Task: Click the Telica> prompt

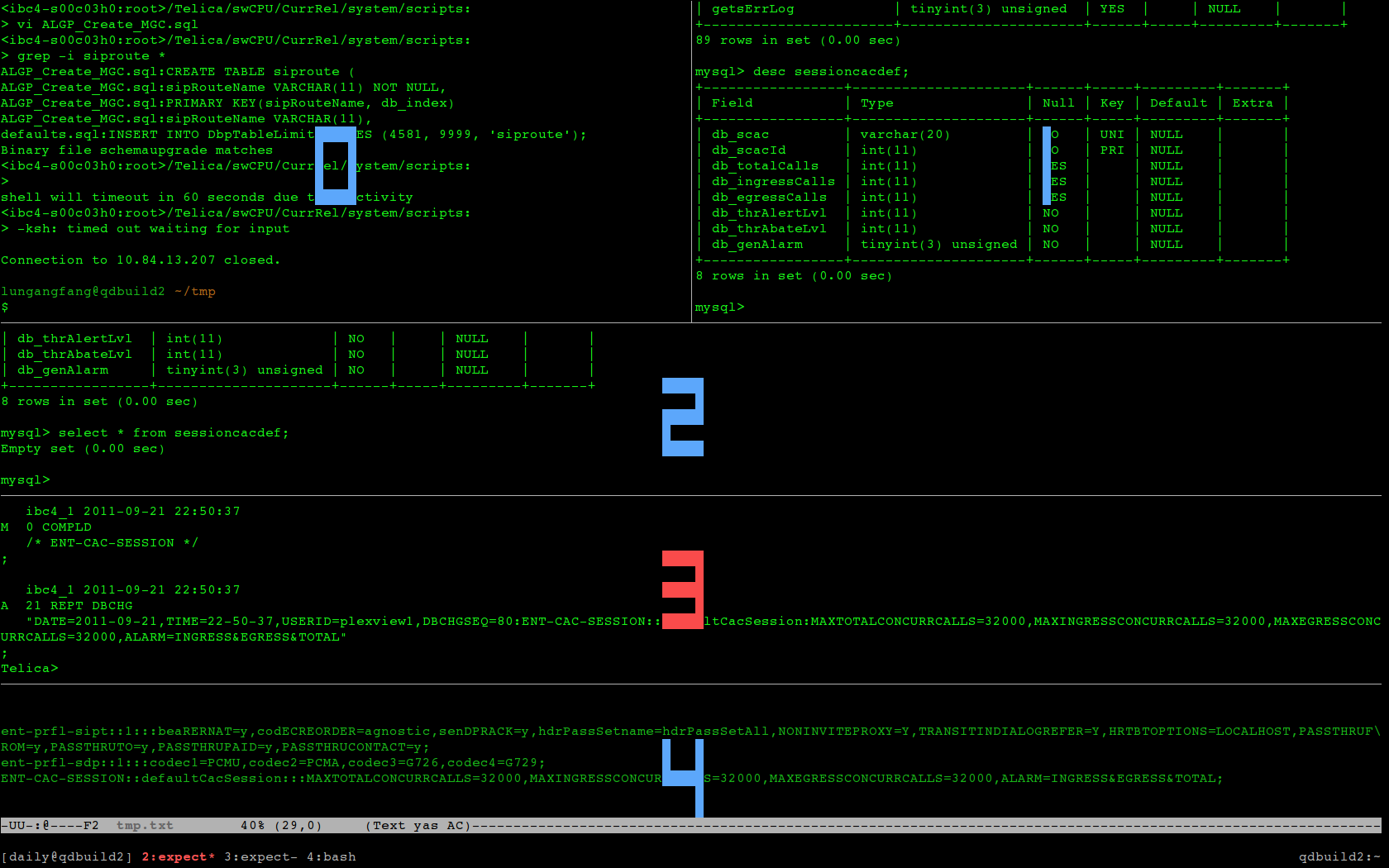Action: point(30,669)
